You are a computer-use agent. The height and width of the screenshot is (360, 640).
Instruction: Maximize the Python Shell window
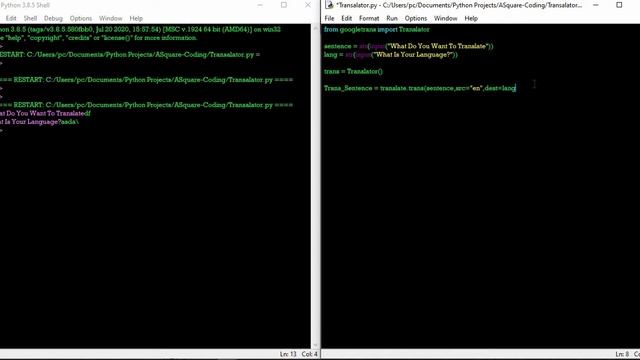(x=284, y=5)
